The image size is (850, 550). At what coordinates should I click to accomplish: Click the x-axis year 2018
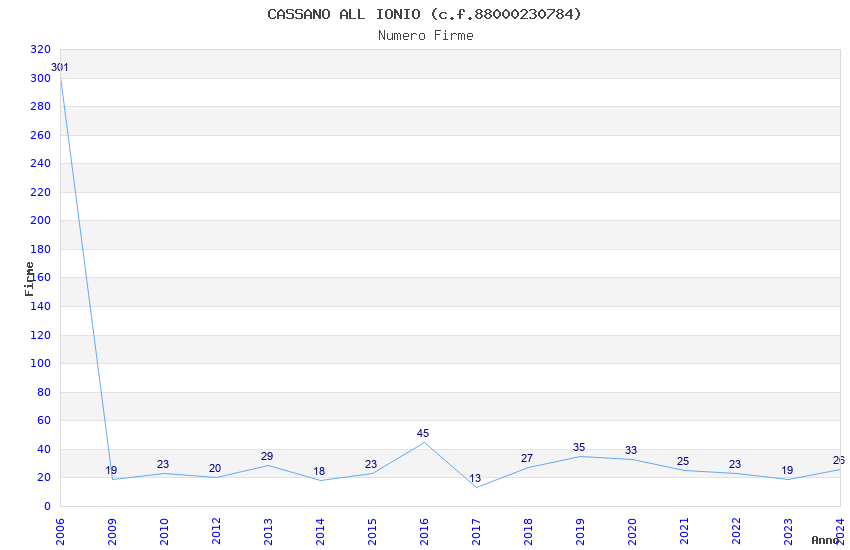pyautogui.click(x=529, y=532)
